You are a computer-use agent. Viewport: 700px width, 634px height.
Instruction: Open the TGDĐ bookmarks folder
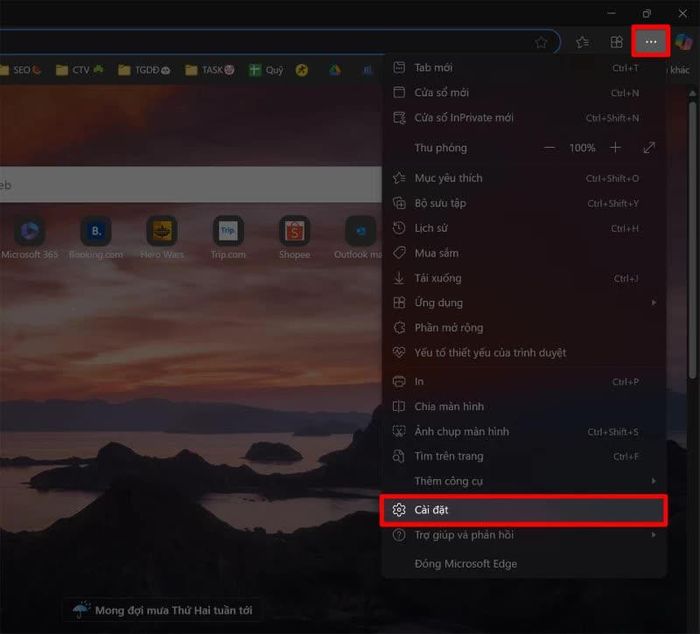[x=144, y=70]
